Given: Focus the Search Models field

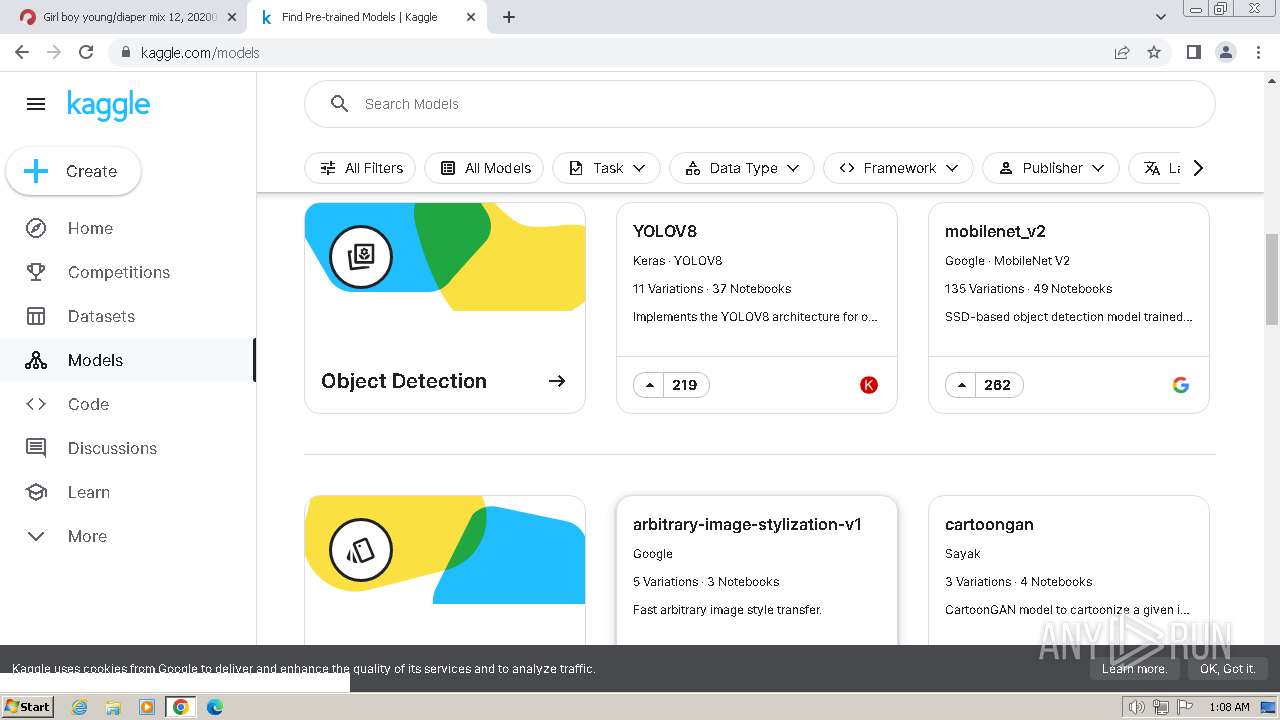Looking at the screenshot, I should click(x=760, y=104).
